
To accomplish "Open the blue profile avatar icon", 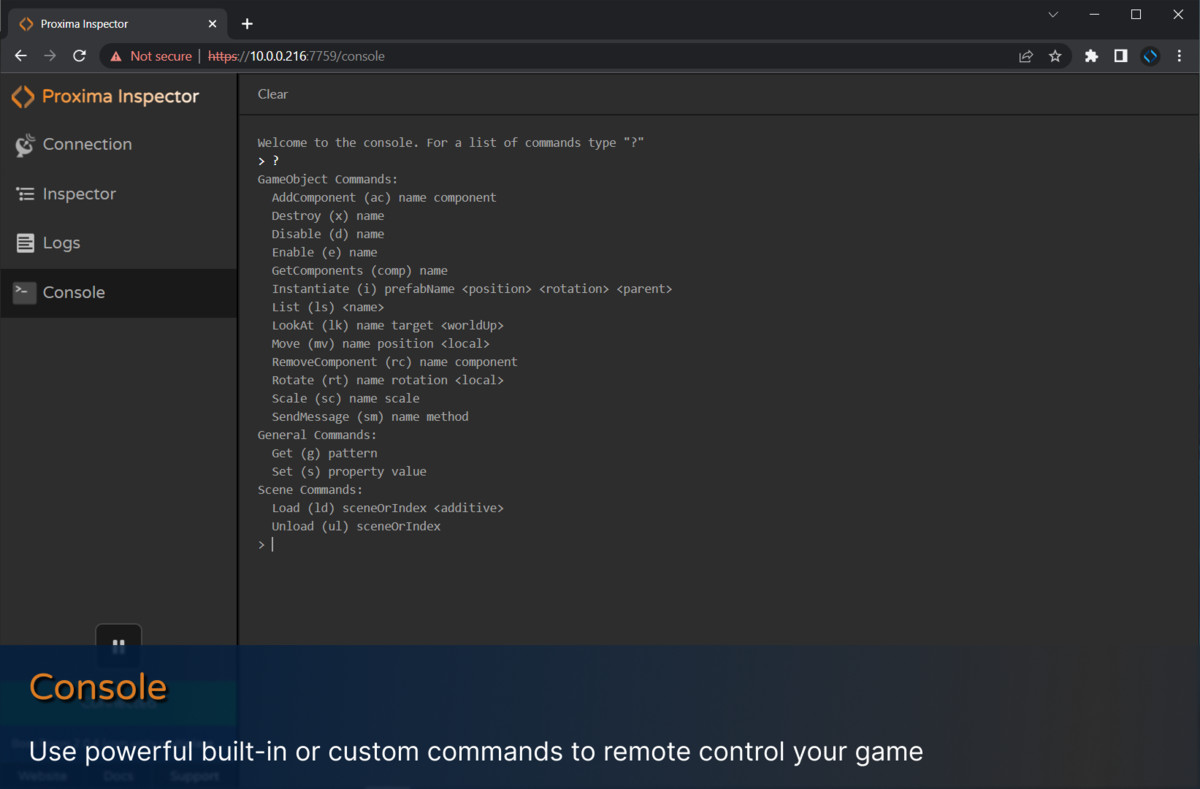I will click(1151, 56).
